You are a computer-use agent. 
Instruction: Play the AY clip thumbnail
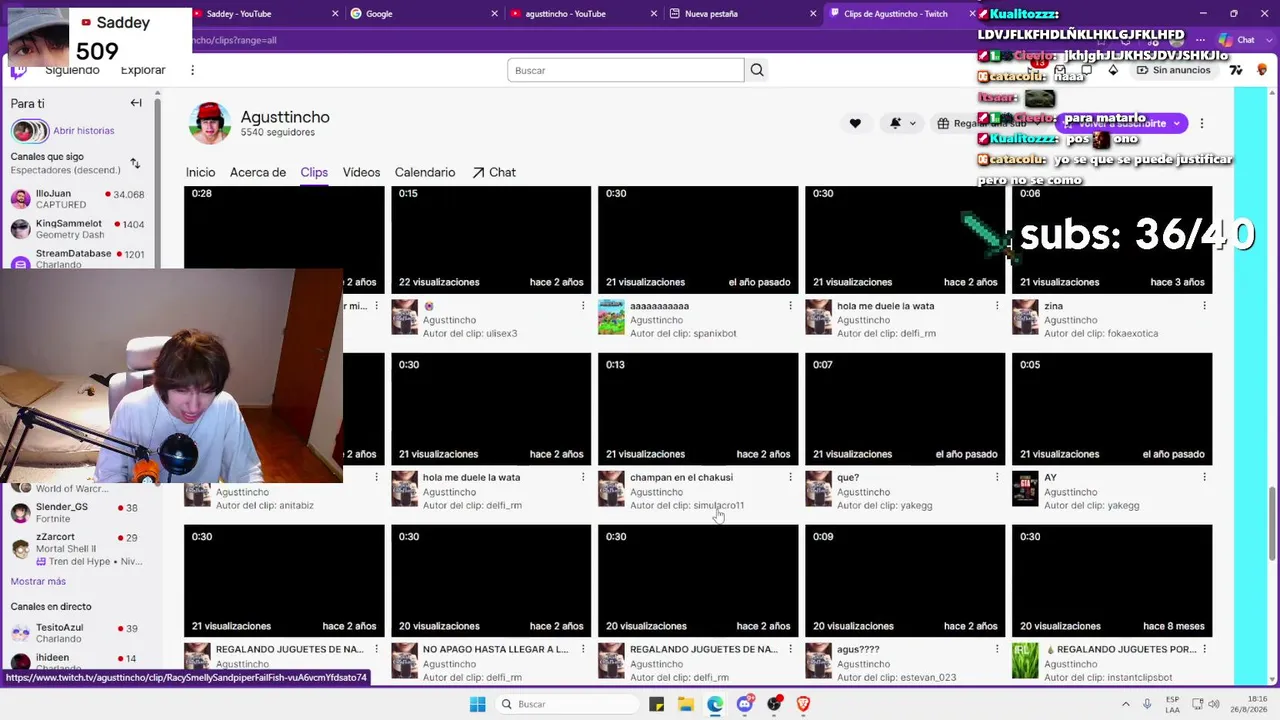click(1112, 409)
